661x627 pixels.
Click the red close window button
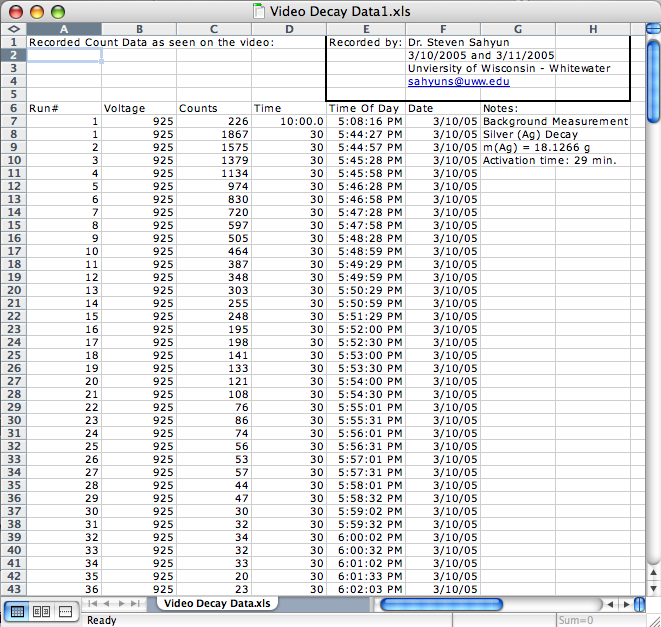16,11
